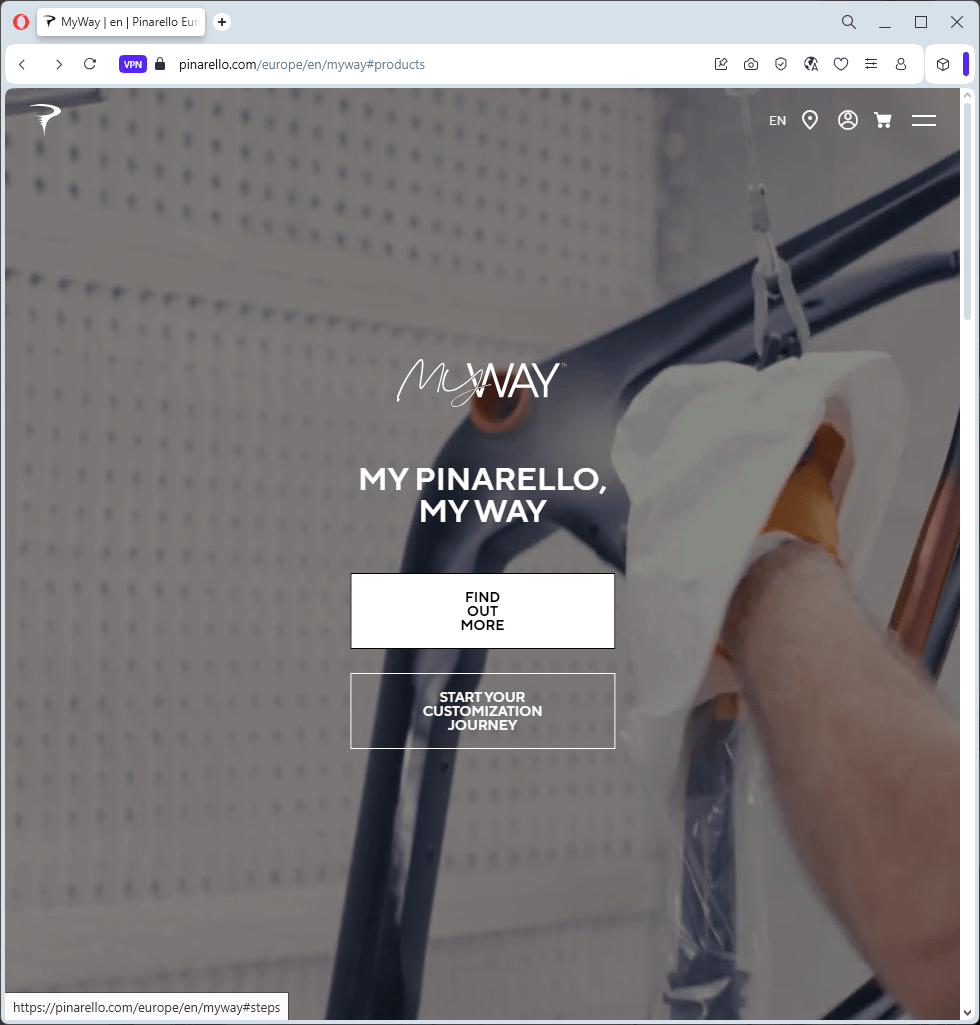Viewport: 980px width, 1025px height.
Task: Go forward to next page
Action: pyautogui.click(x=59, y=64)
